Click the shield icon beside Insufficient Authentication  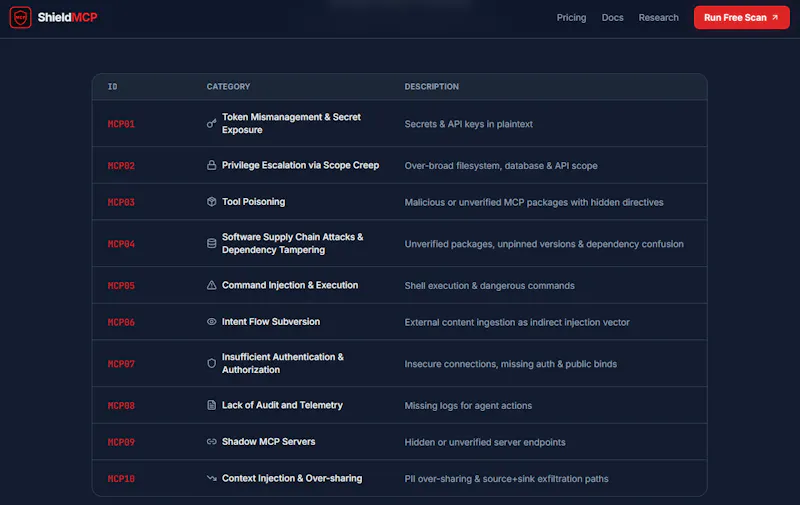pos(211,363)
